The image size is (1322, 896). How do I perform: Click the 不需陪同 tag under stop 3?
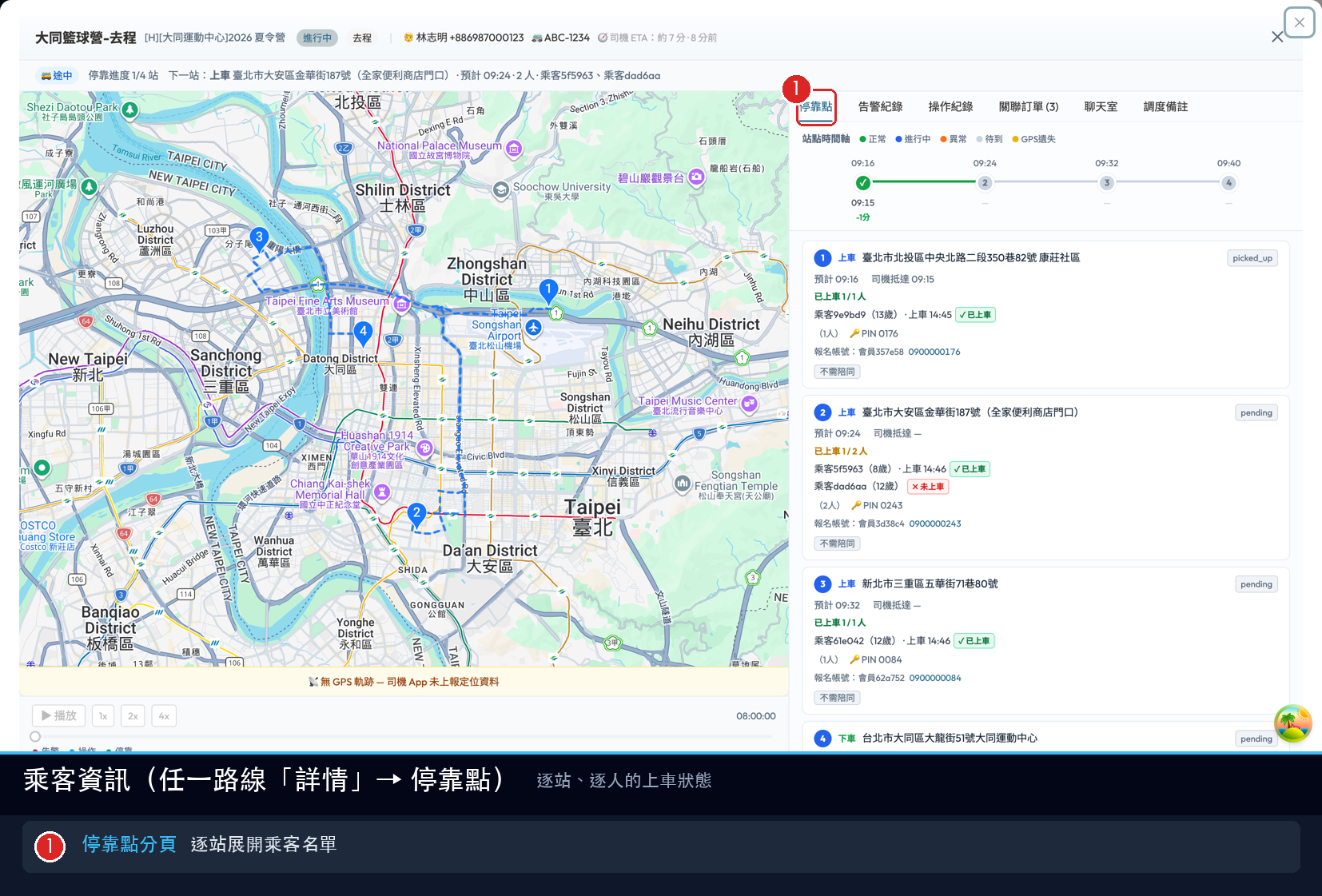(x=837, y=698)
